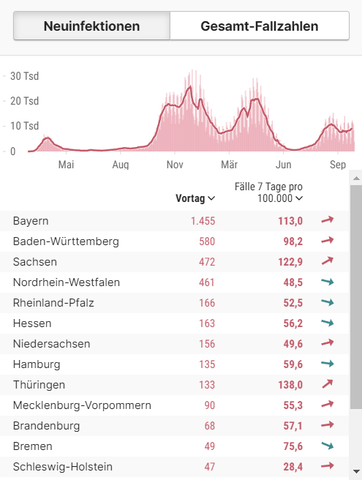
Task: Click the trend arrow next to Hamburg
Action: coord(327,364)
